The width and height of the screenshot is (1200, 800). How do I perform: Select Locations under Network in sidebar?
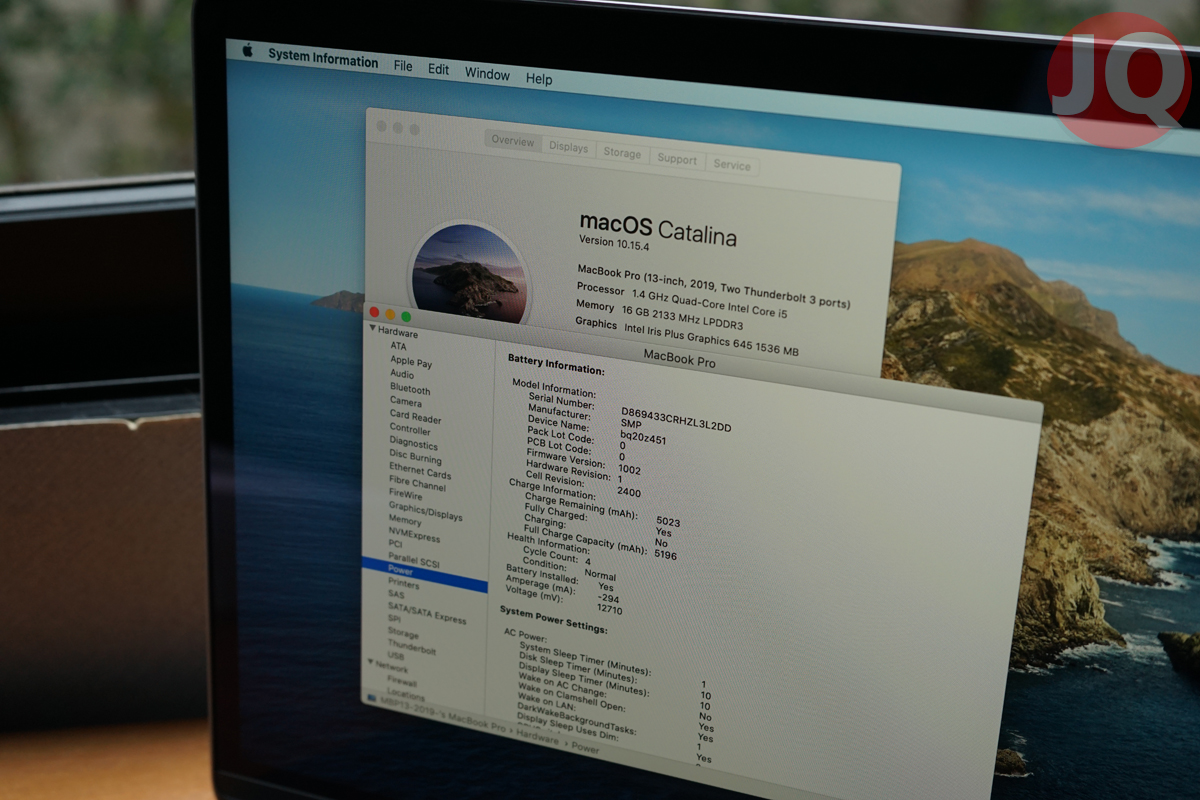tap(406, 696)
